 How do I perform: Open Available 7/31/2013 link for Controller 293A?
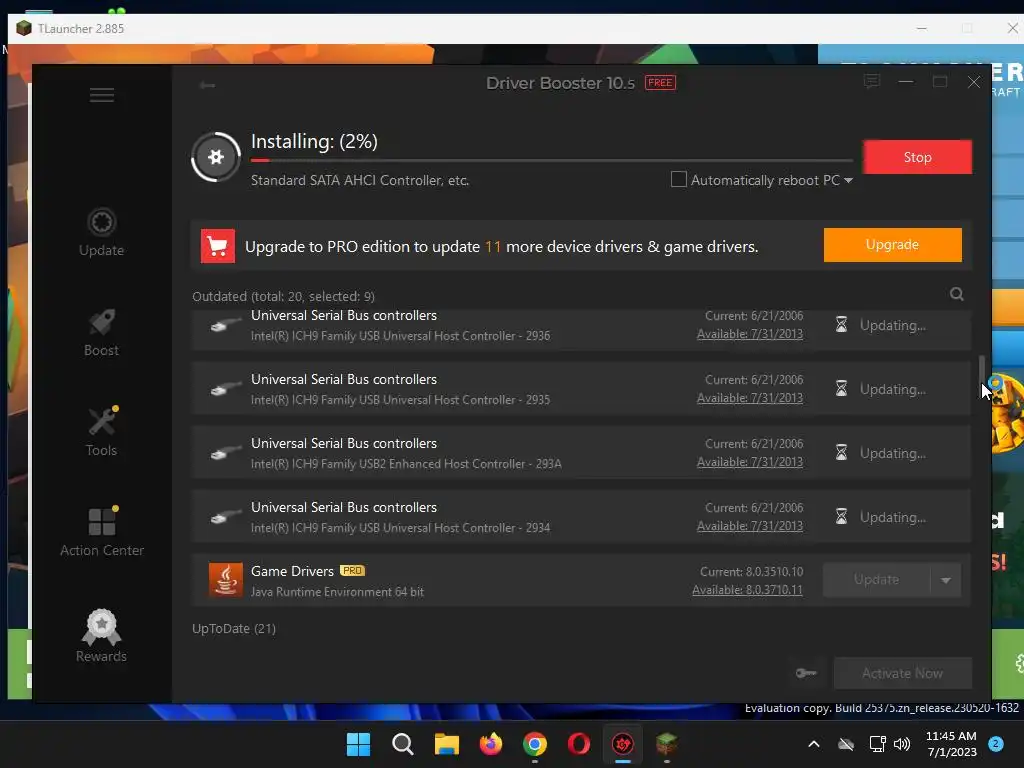click(750, 462)
